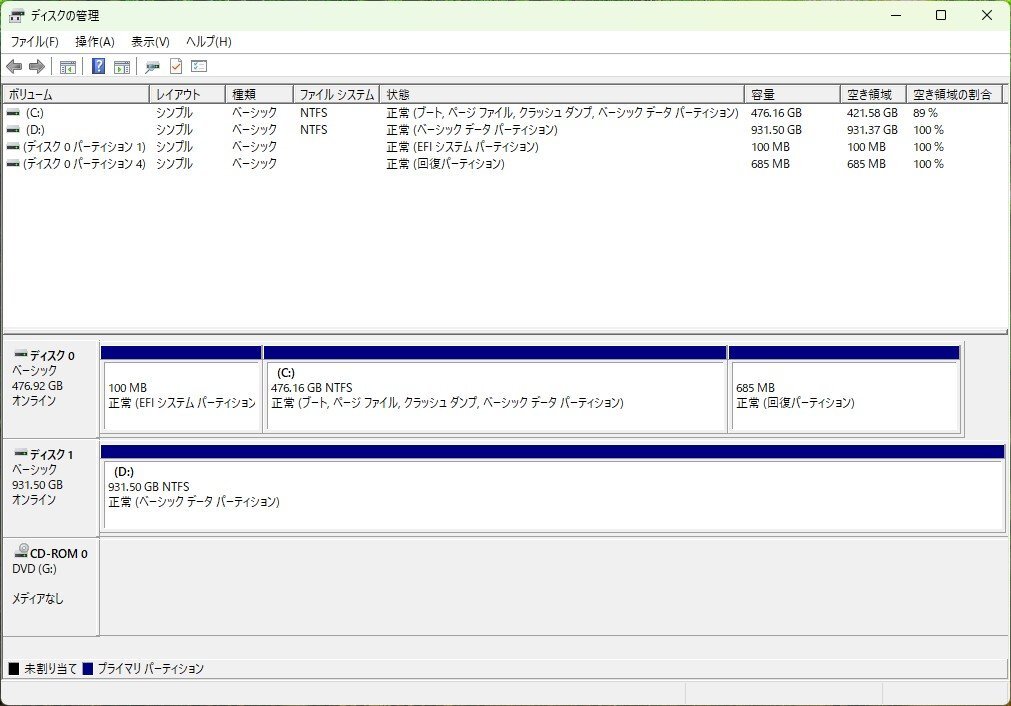Click 正常 (EFI システム パーティション) status in list
Viewport: 1011px width, 706px height.
pos(462,147)
